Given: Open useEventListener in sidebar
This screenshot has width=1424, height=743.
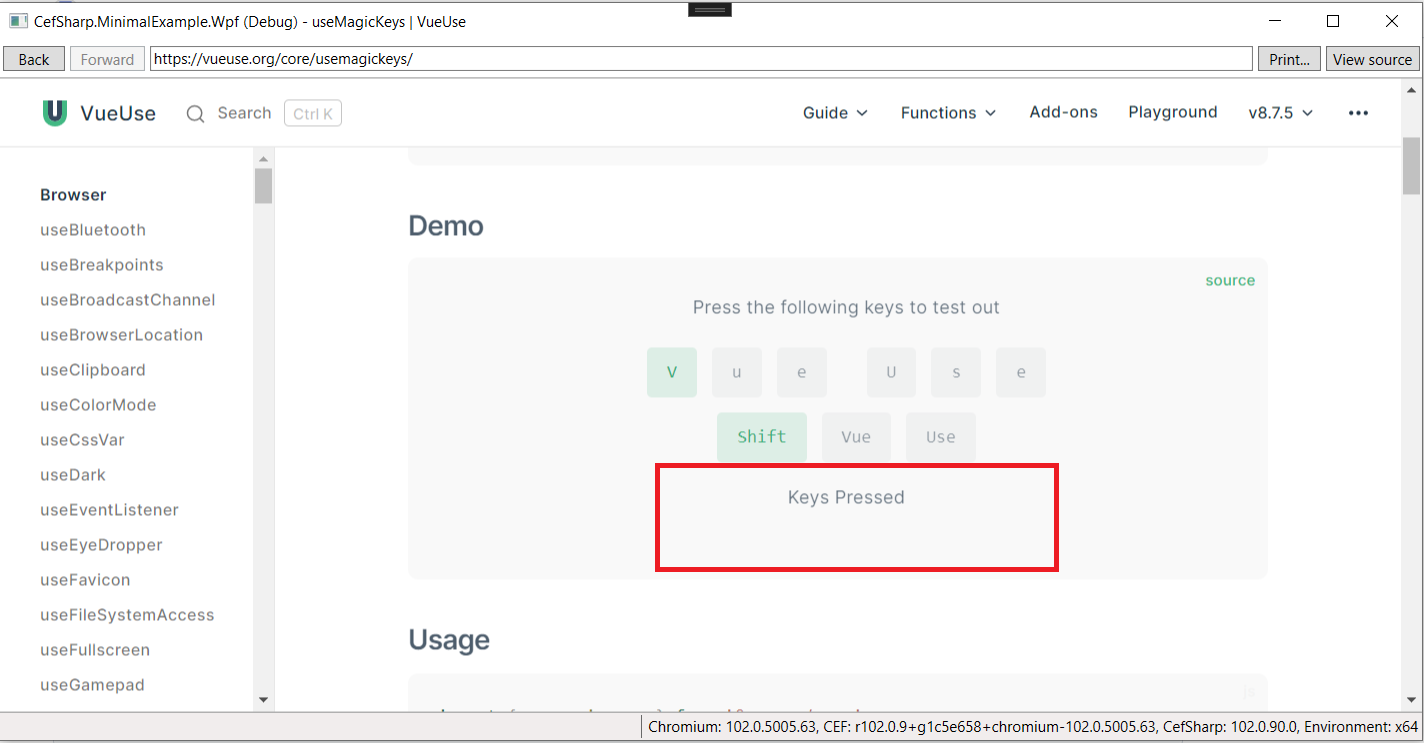Looking at the screenshot, I should tap(110, 510).
